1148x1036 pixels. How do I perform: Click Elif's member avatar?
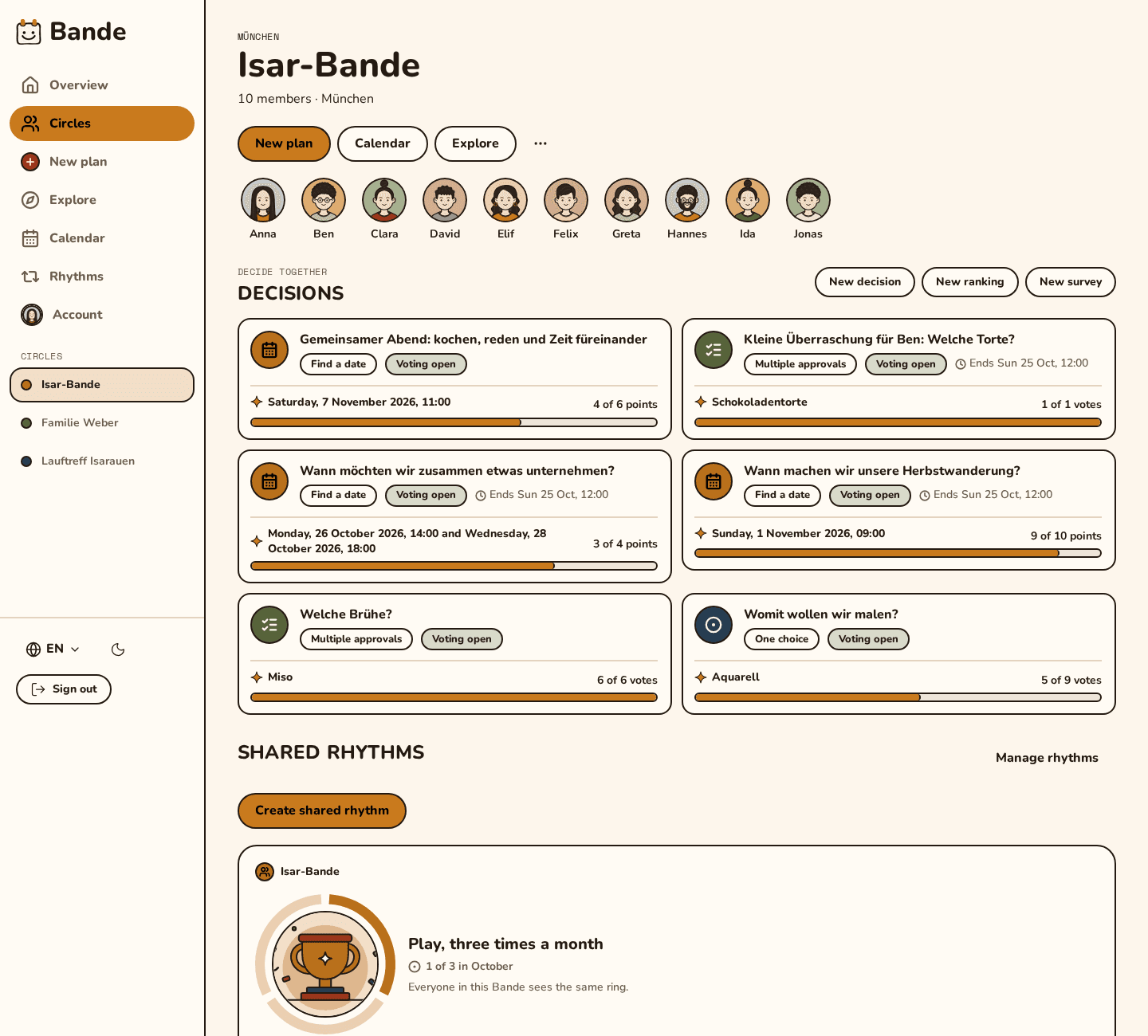[x=505, y=200]
